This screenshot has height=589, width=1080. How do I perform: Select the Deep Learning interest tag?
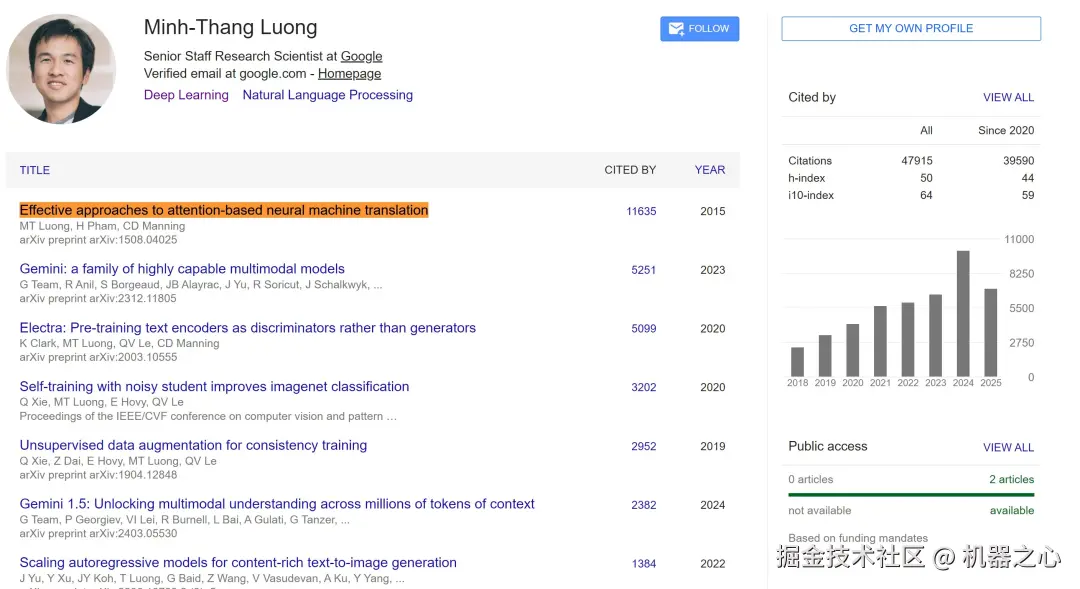[186, 95]
